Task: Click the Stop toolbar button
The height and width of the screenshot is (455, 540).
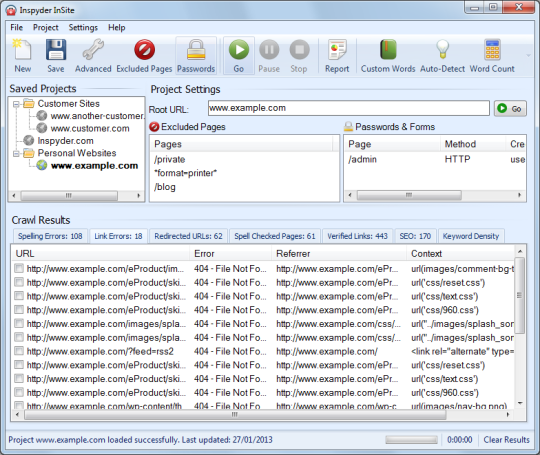Action: [299, 55]
